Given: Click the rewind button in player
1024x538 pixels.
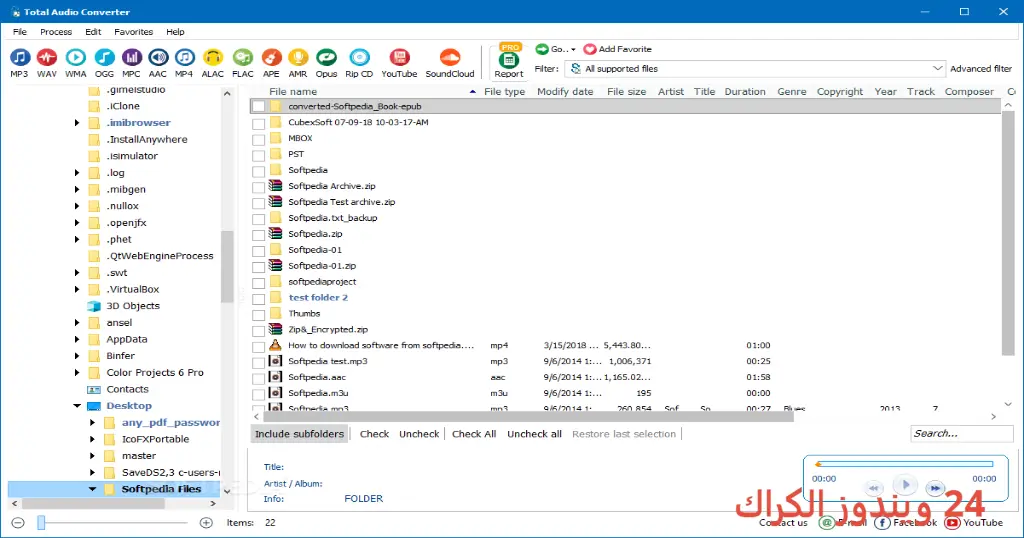Looking at the screenshot, I should (874, 488).
